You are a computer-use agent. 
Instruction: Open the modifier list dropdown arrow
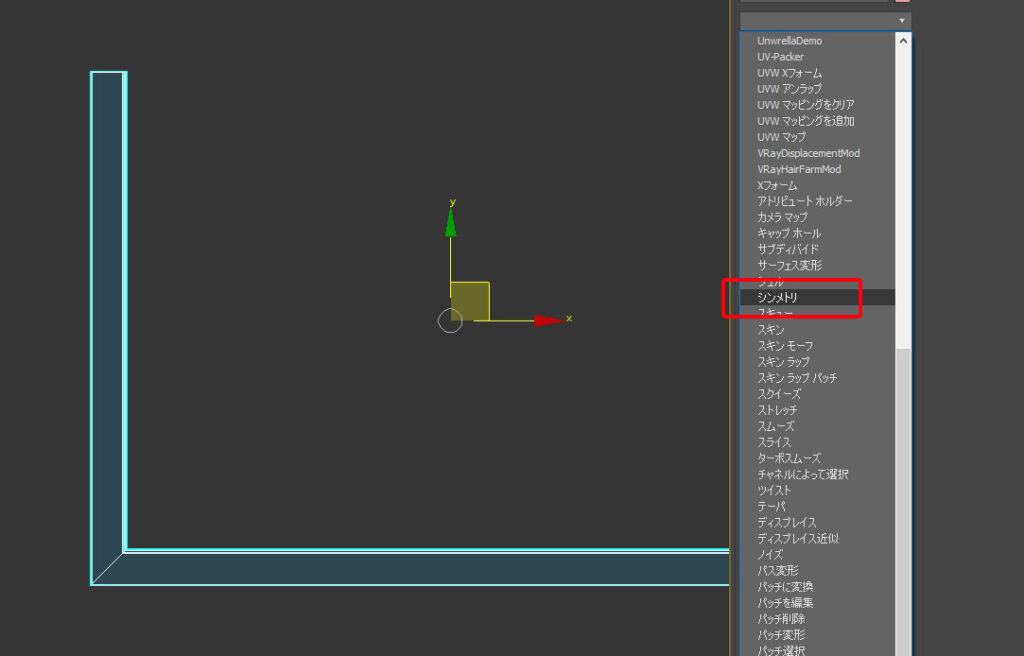tap(903, 20)
